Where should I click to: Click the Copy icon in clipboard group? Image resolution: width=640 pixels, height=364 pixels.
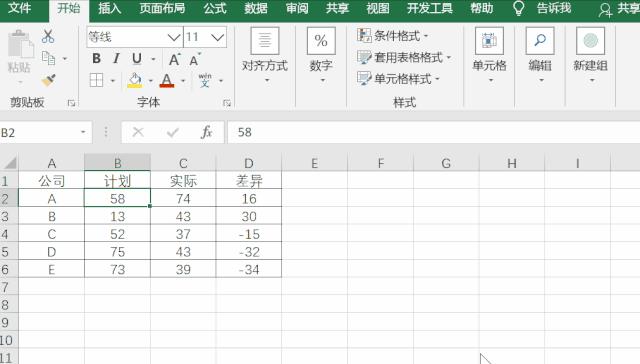coord(49,58)
